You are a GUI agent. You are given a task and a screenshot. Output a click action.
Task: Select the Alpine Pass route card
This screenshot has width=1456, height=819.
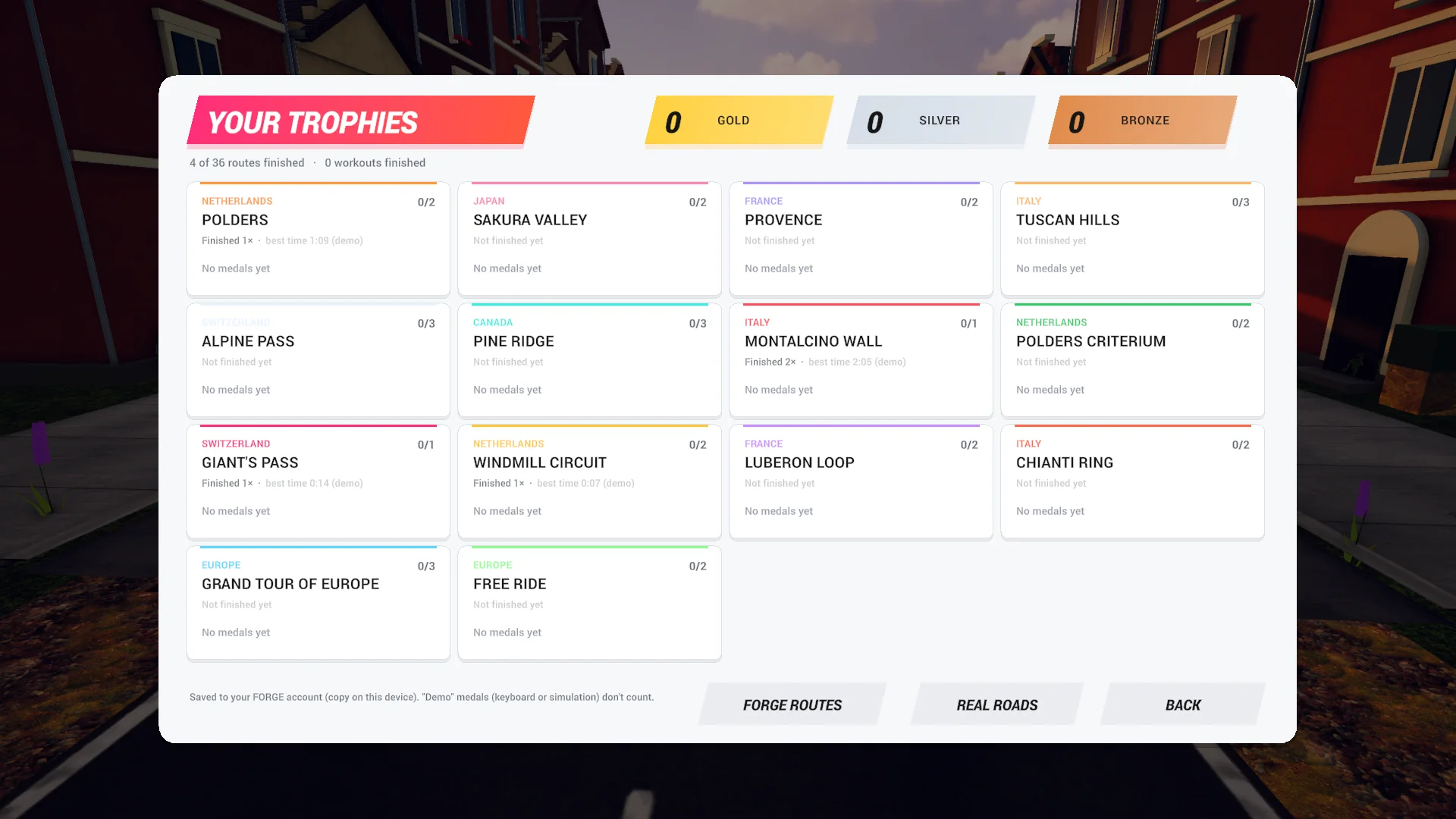tap(318, 360)
